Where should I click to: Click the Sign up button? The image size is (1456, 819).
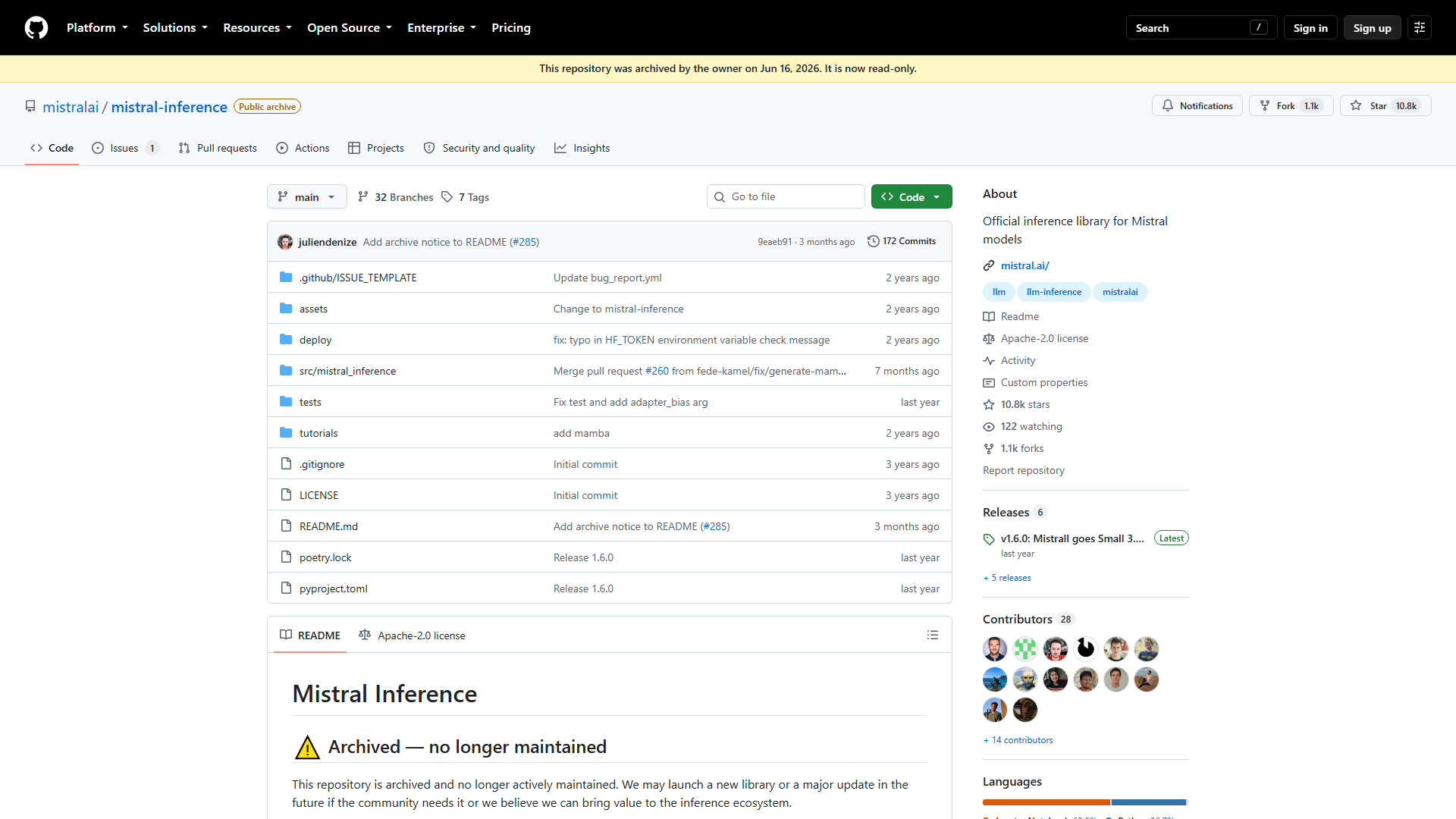pos(1372,28)
